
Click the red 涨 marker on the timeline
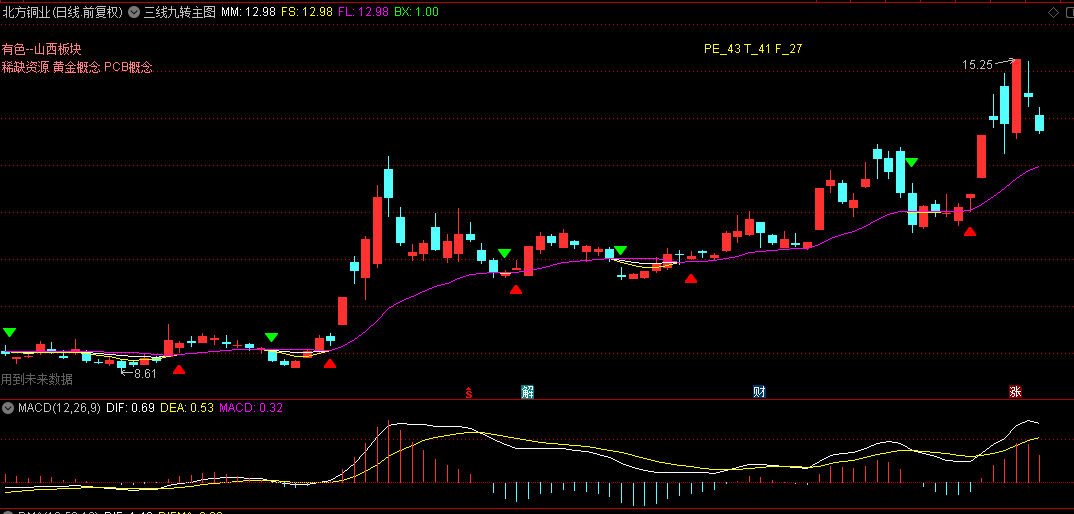click(1014, 392)
